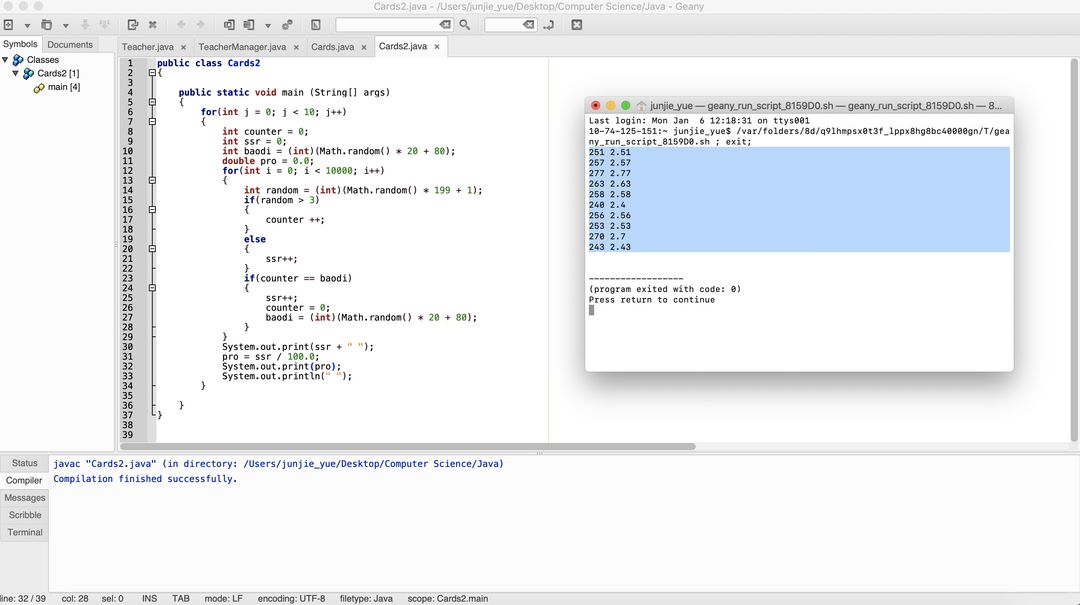Select Cards2 [1] class in symbol tree

[x=58, y=73]
